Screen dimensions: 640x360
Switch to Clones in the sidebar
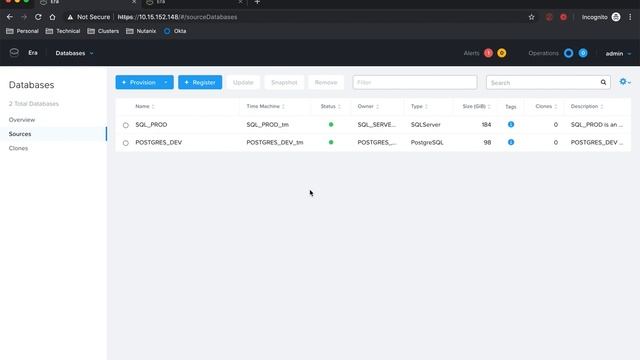[18, 148]
